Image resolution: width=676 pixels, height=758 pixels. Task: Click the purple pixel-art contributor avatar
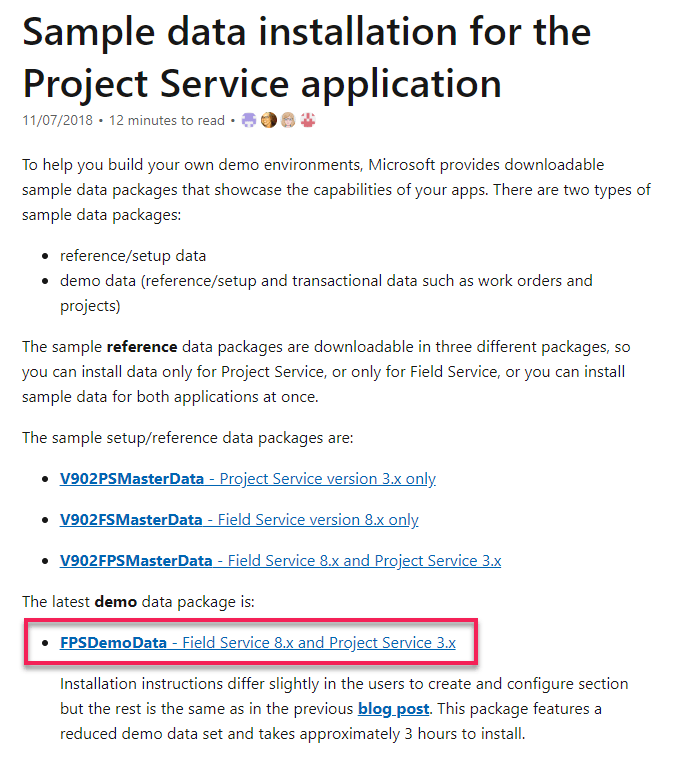tap(250, 121)
